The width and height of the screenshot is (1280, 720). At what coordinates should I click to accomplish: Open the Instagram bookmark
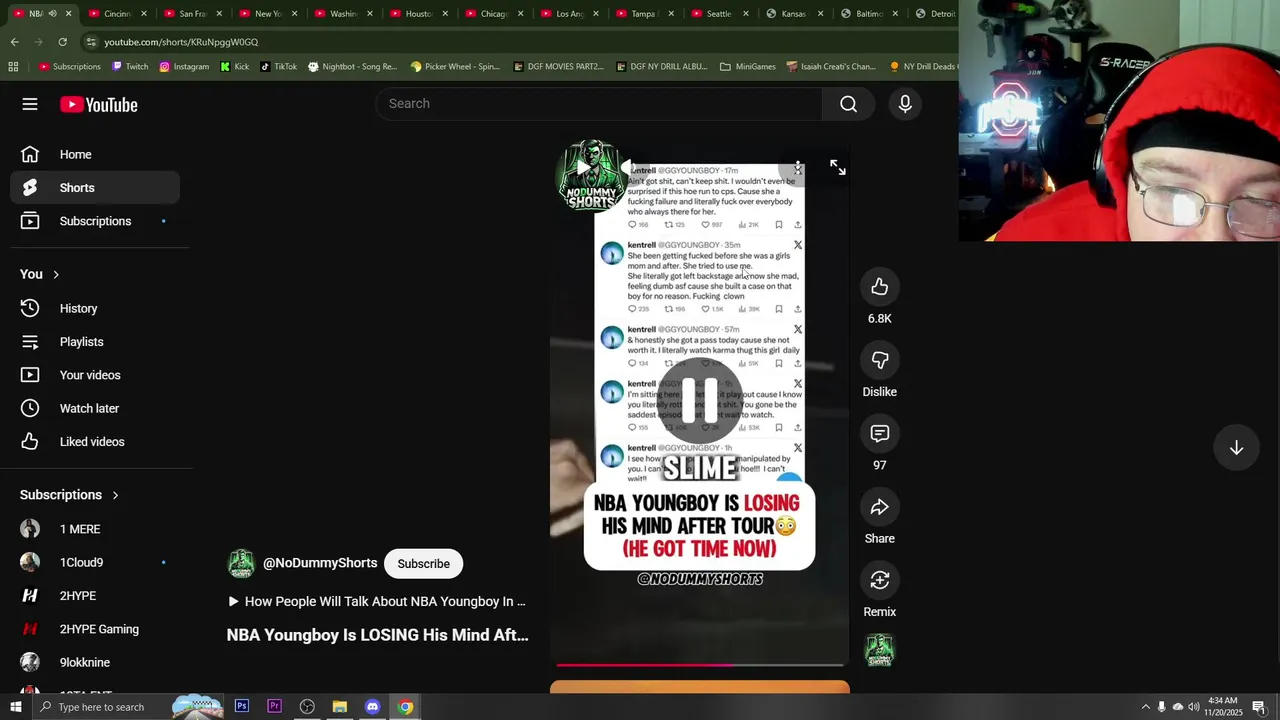pos(184,66)
